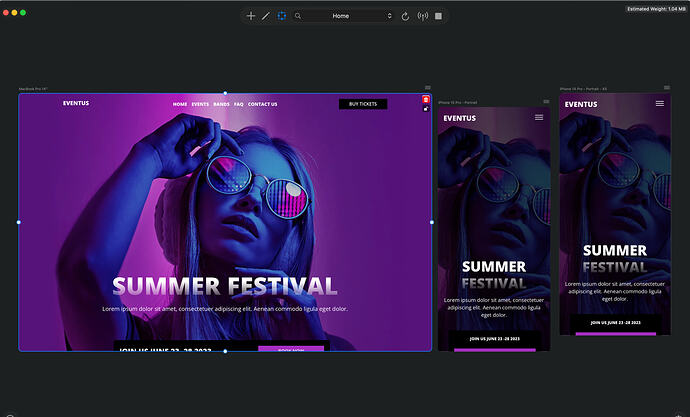690x417 pixels.
Task: Click the BUY TICKETS button
Action: (363, 104)
